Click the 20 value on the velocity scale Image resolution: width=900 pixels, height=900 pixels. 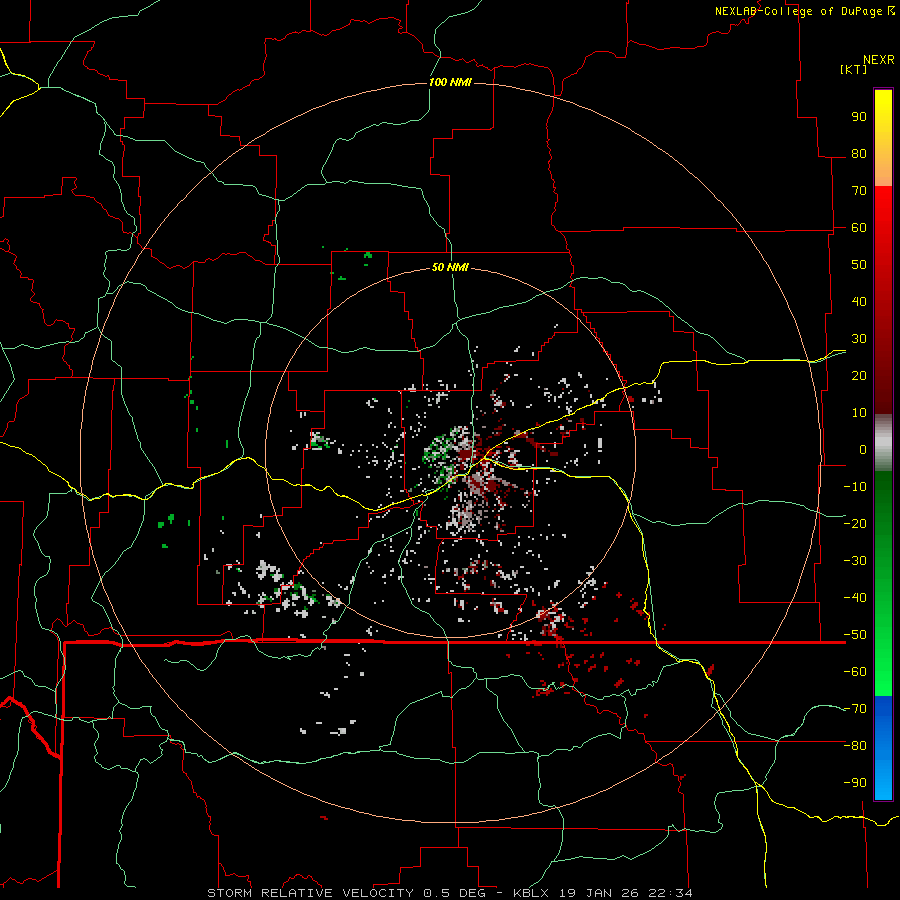point(859,376)
